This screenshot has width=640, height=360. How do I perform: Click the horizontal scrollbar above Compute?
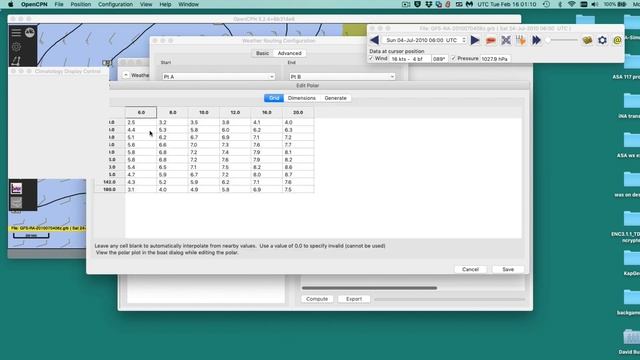[369, 288]
